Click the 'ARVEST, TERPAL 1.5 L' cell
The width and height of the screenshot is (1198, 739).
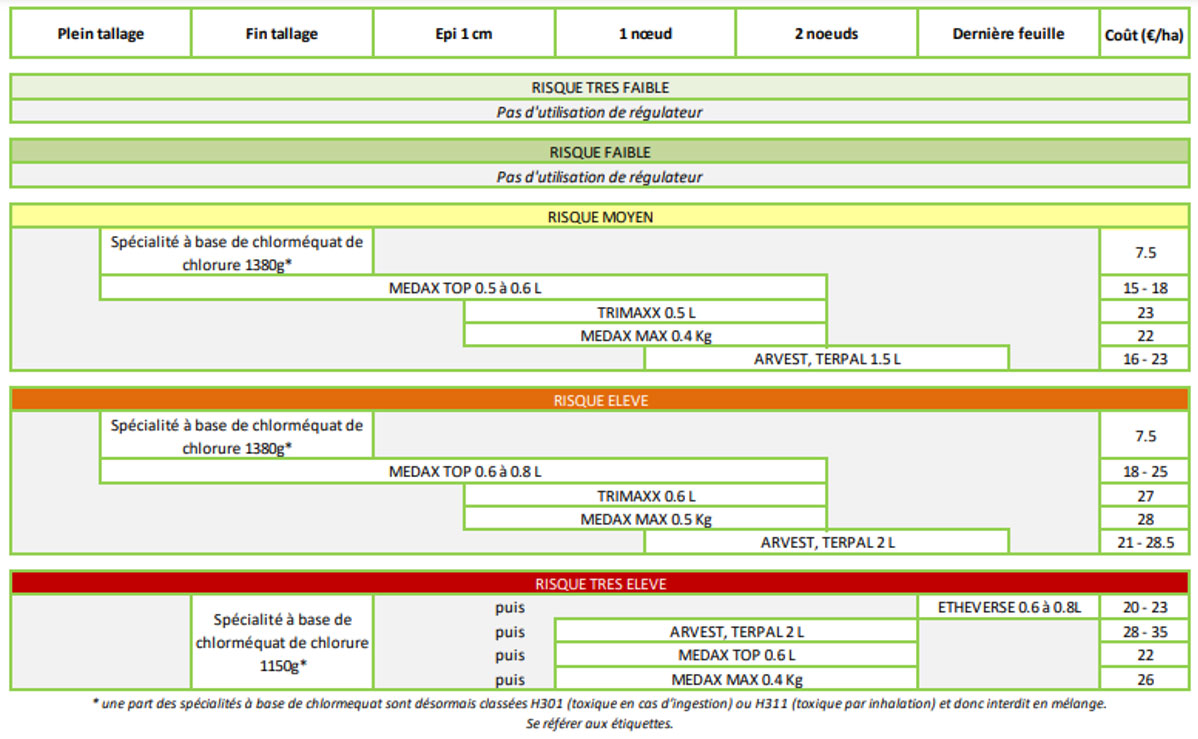827,358
